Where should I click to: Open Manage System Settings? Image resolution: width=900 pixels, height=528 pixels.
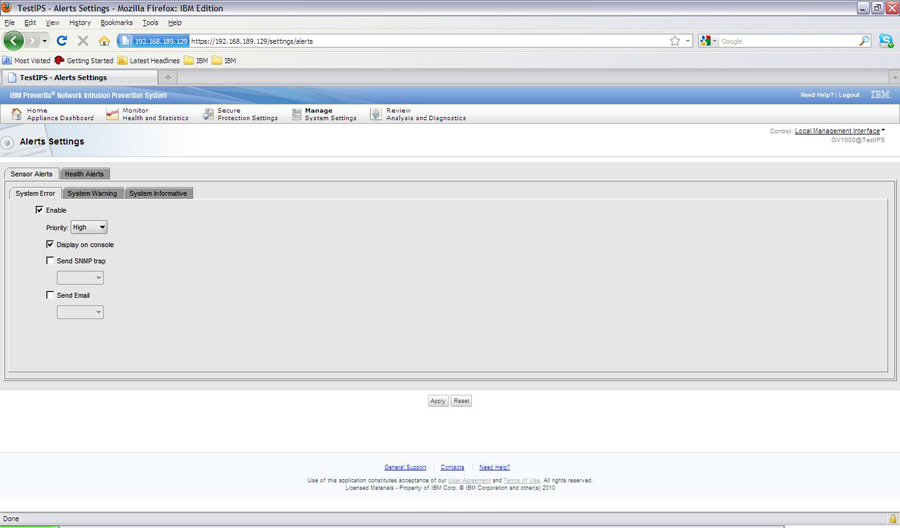[x=324, y=114]
